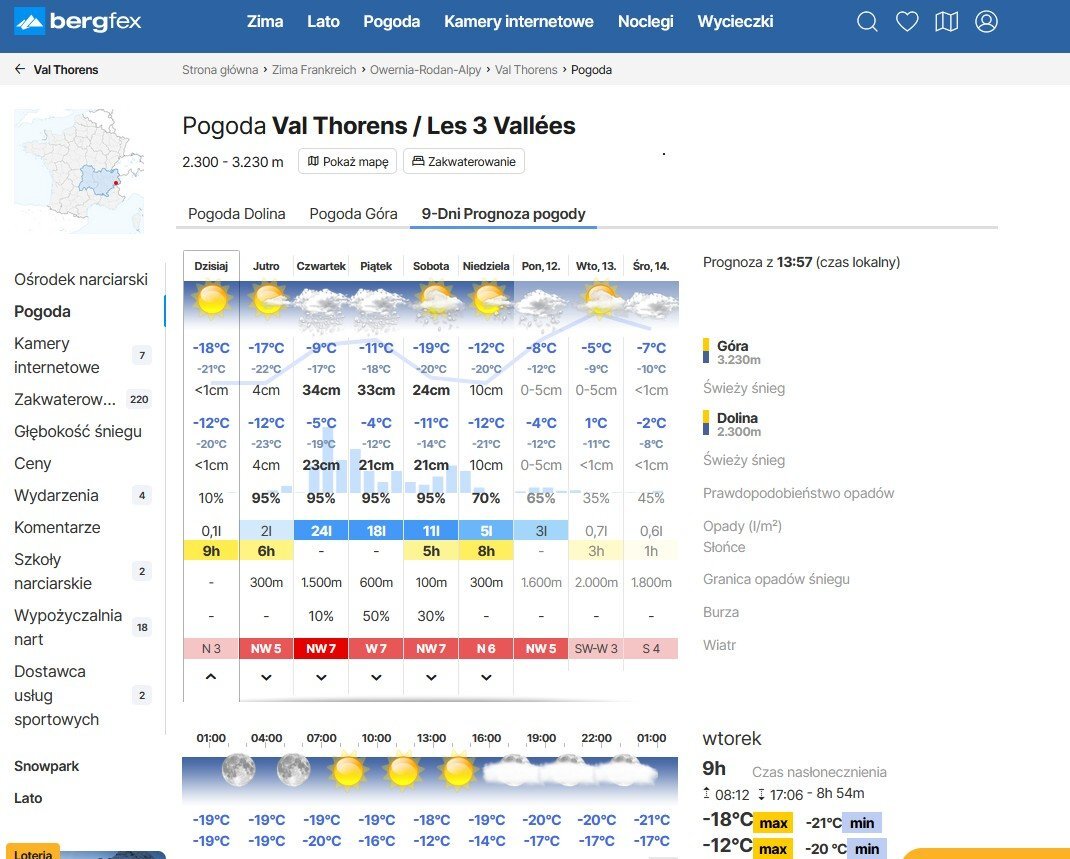Open the map icon in header
This screenshot has height=859, width=1070.
pos(946,21)
